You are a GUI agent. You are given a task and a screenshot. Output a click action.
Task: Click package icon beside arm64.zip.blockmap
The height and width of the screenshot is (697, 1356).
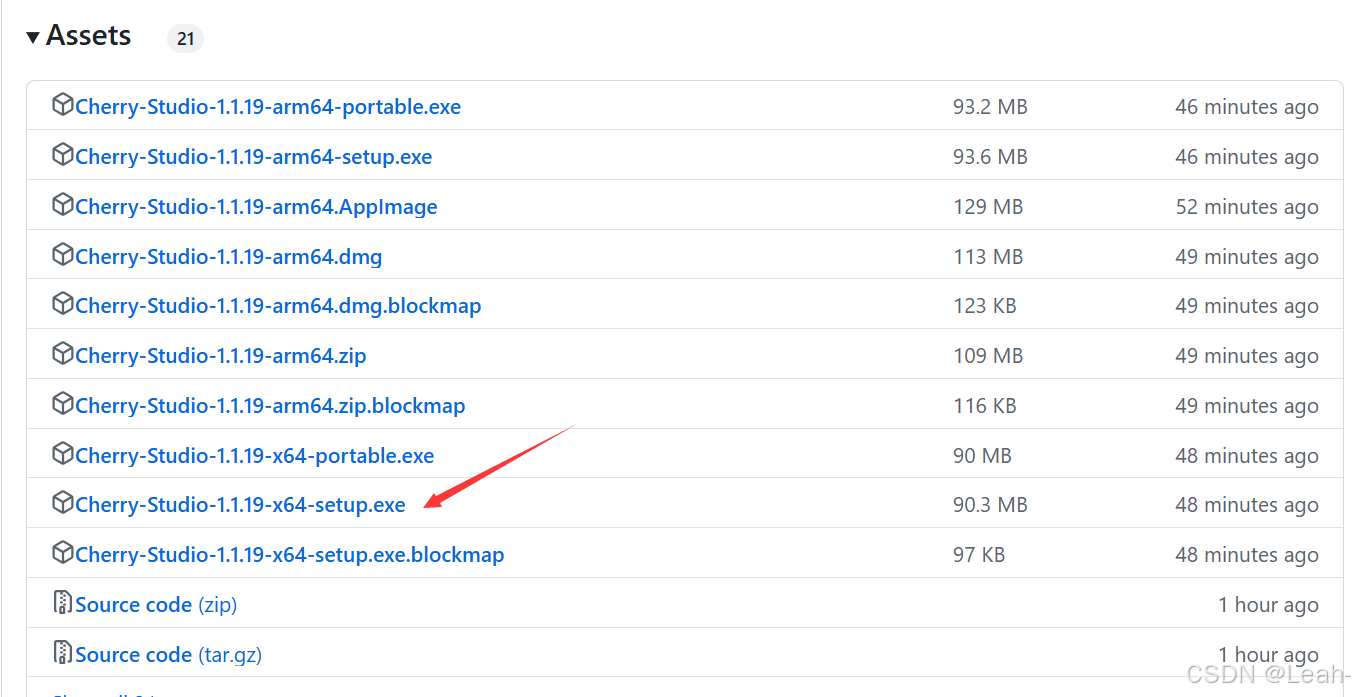[x=63, y=403]
